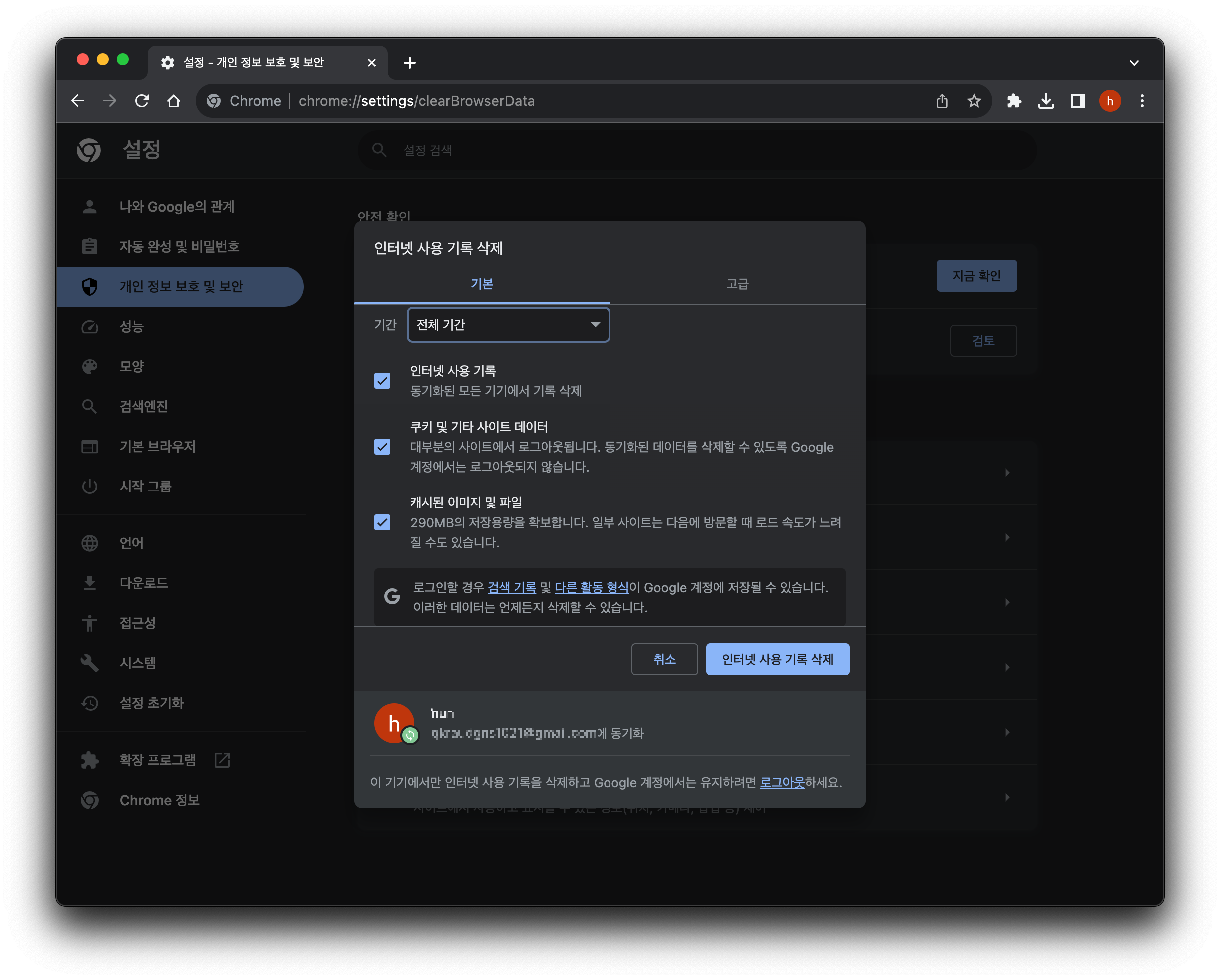The image size is (1220, 980).
Task: Click the 로그아웃 link
Action: [x=781, y=783]
